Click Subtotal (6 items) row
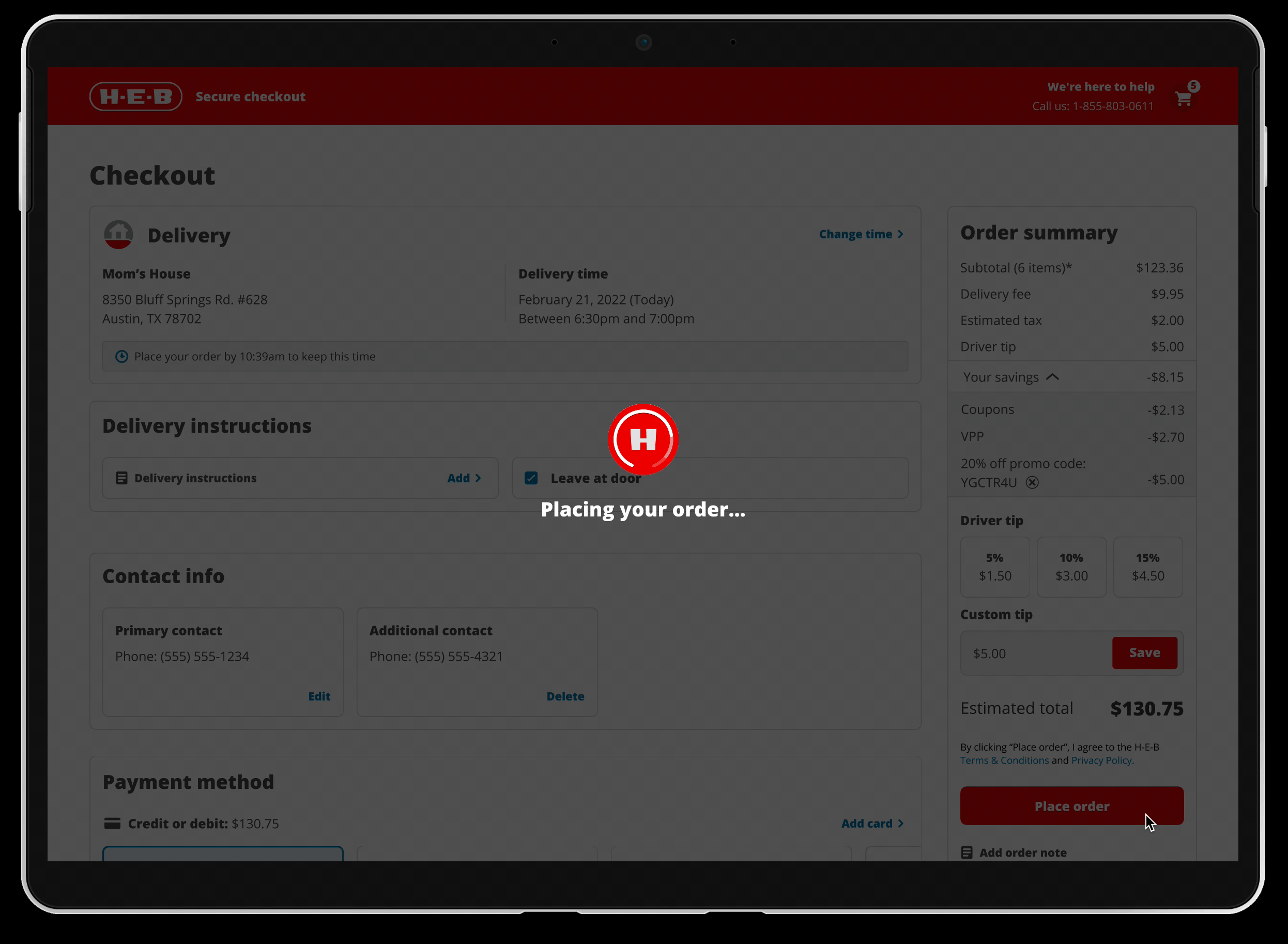This screenshot has height=944, width=1288. (x=1071, y=267)
